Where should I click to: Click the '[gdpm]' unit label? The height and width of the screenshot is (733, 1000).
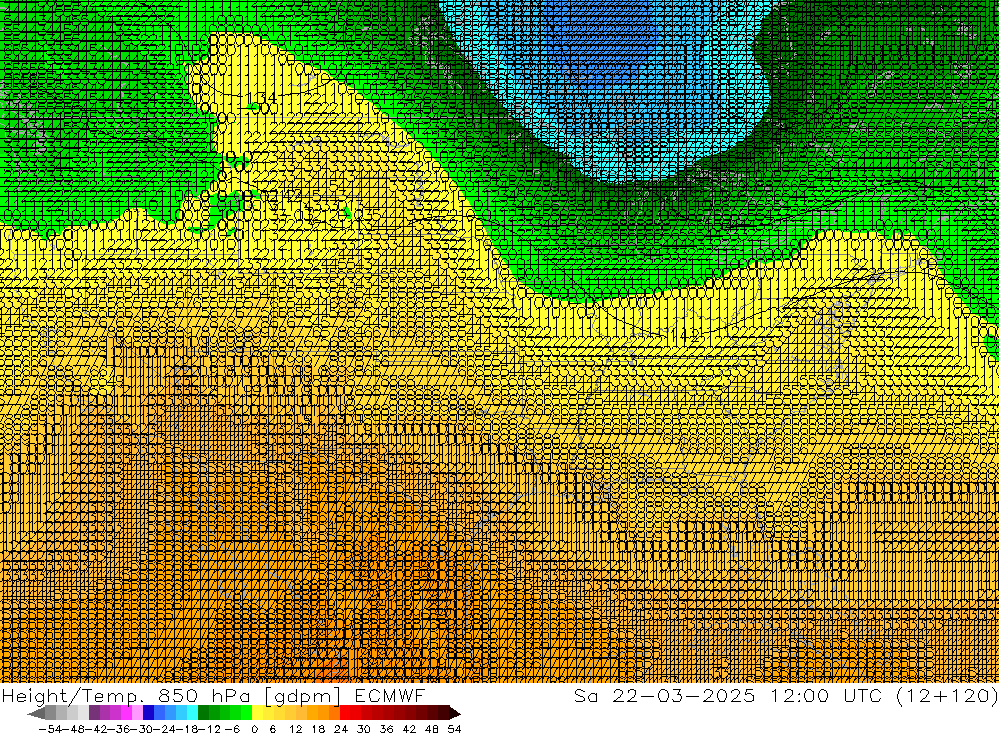click(302, 696)
